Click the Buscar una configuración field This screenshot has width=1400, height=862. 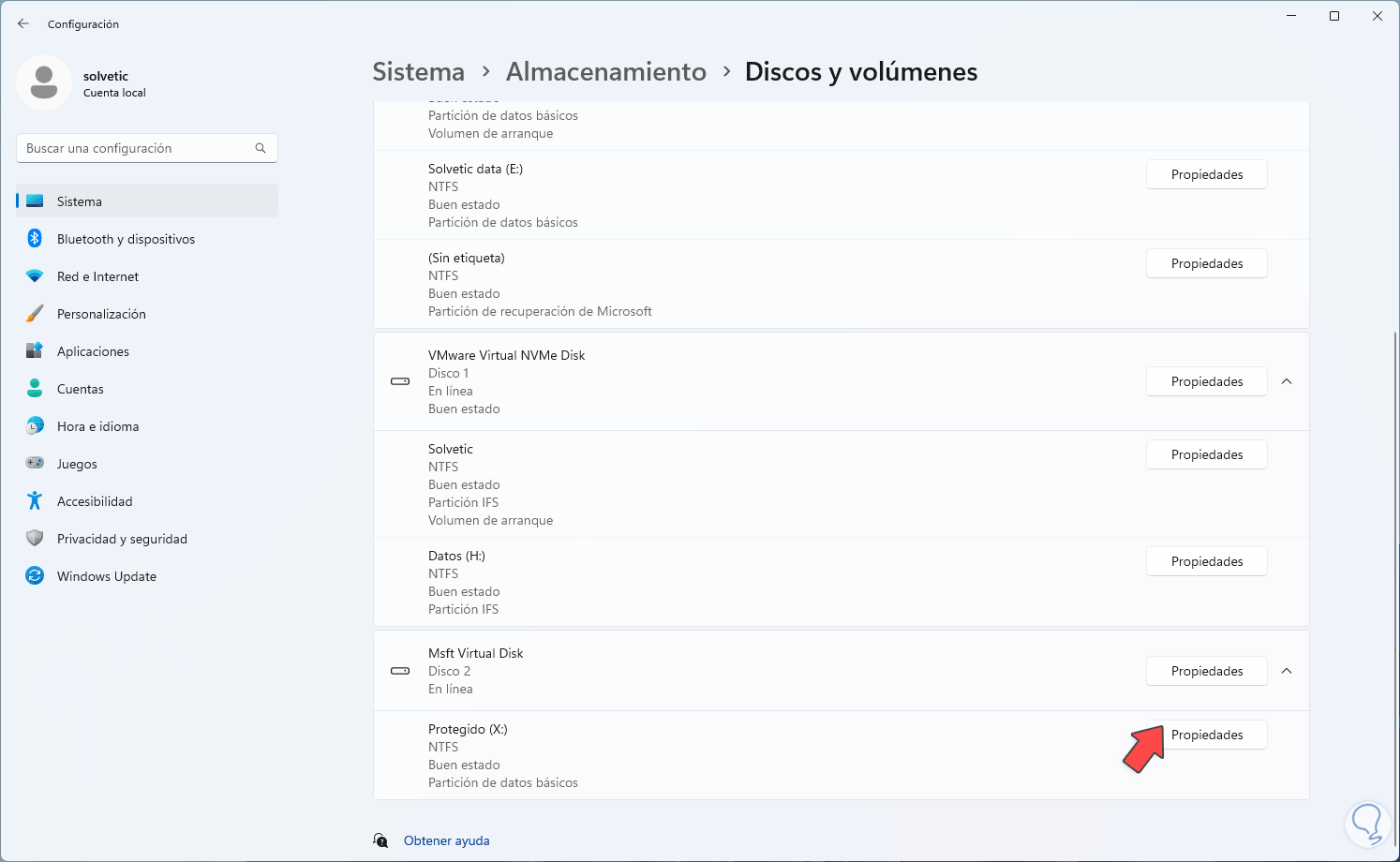click(x=136, y=148)
